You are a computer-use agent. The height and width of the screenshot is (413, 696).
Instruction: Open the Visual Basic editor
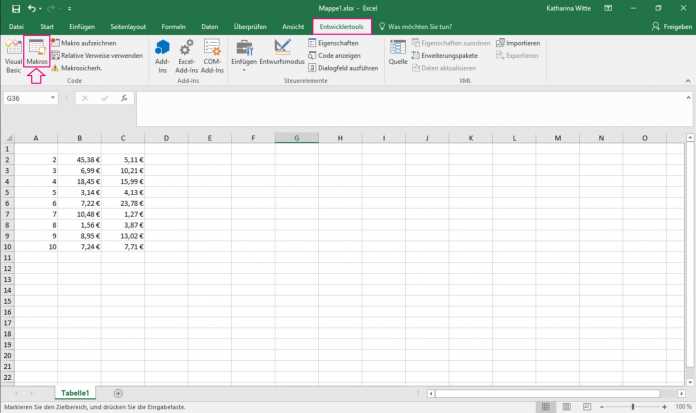pos(13,56)
